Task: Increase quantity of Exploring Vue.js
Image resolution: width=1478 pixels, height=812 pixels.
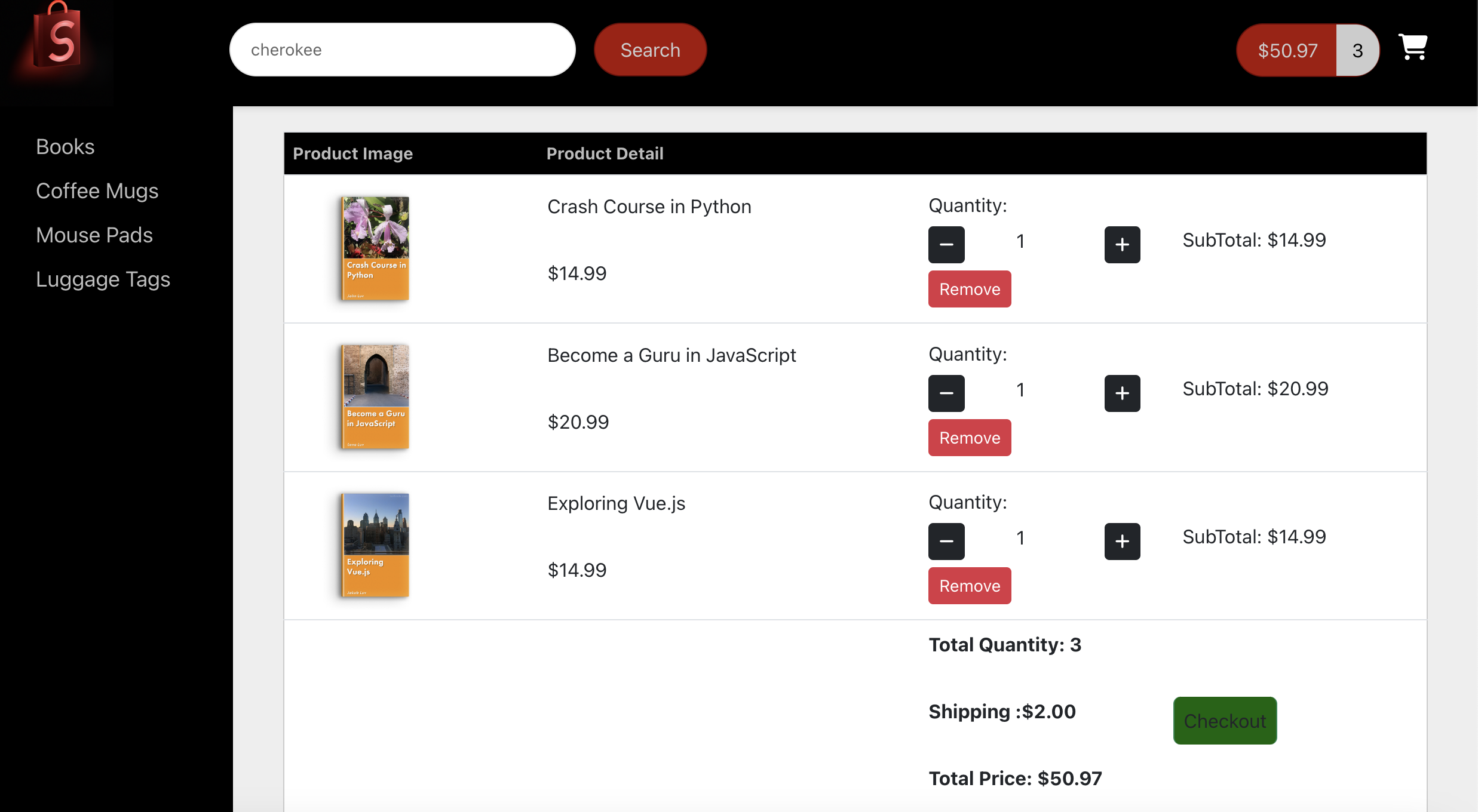Action: click(1122, 541)
